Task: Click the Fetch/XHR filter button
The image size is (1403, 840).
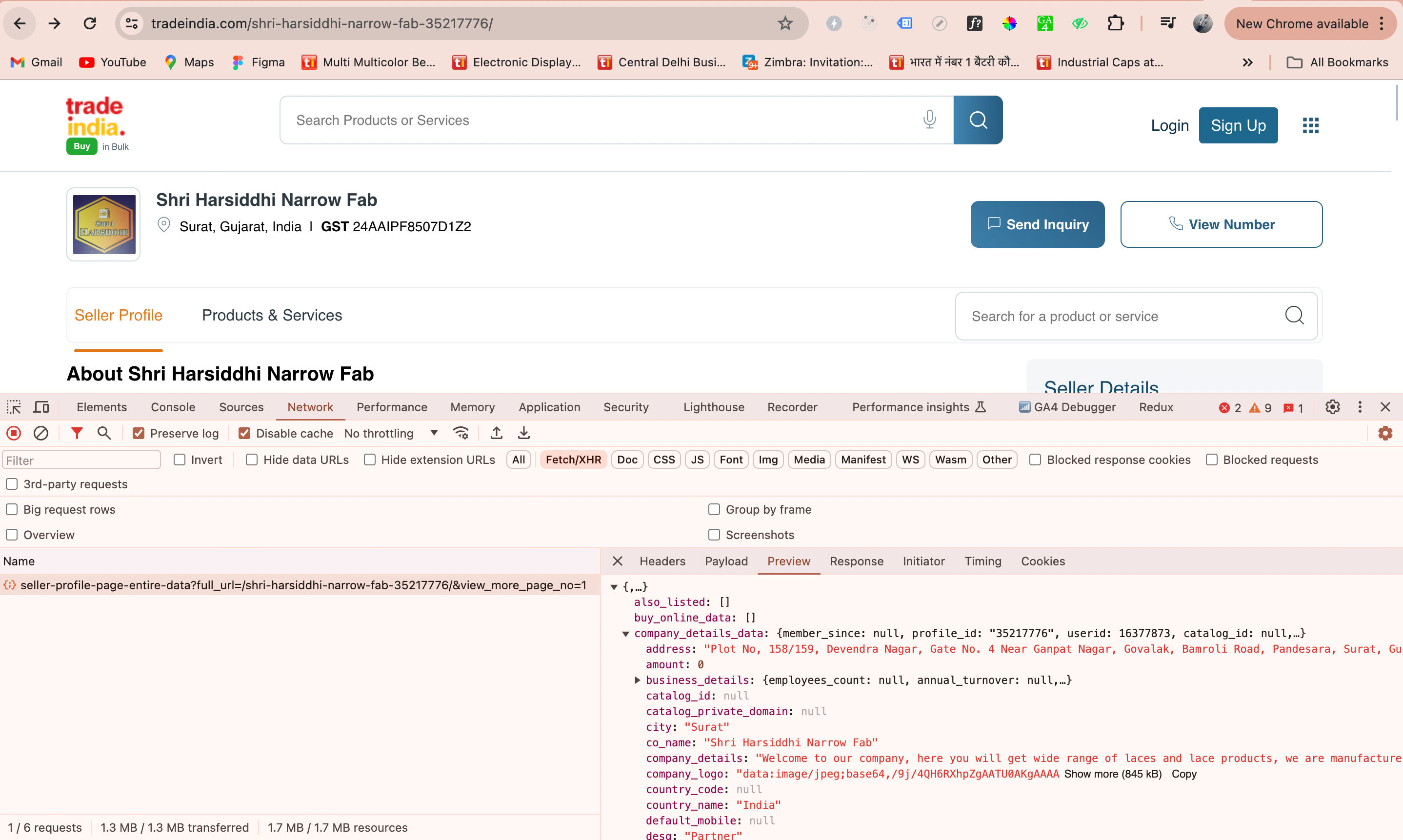Action: (x=573, y=459)
